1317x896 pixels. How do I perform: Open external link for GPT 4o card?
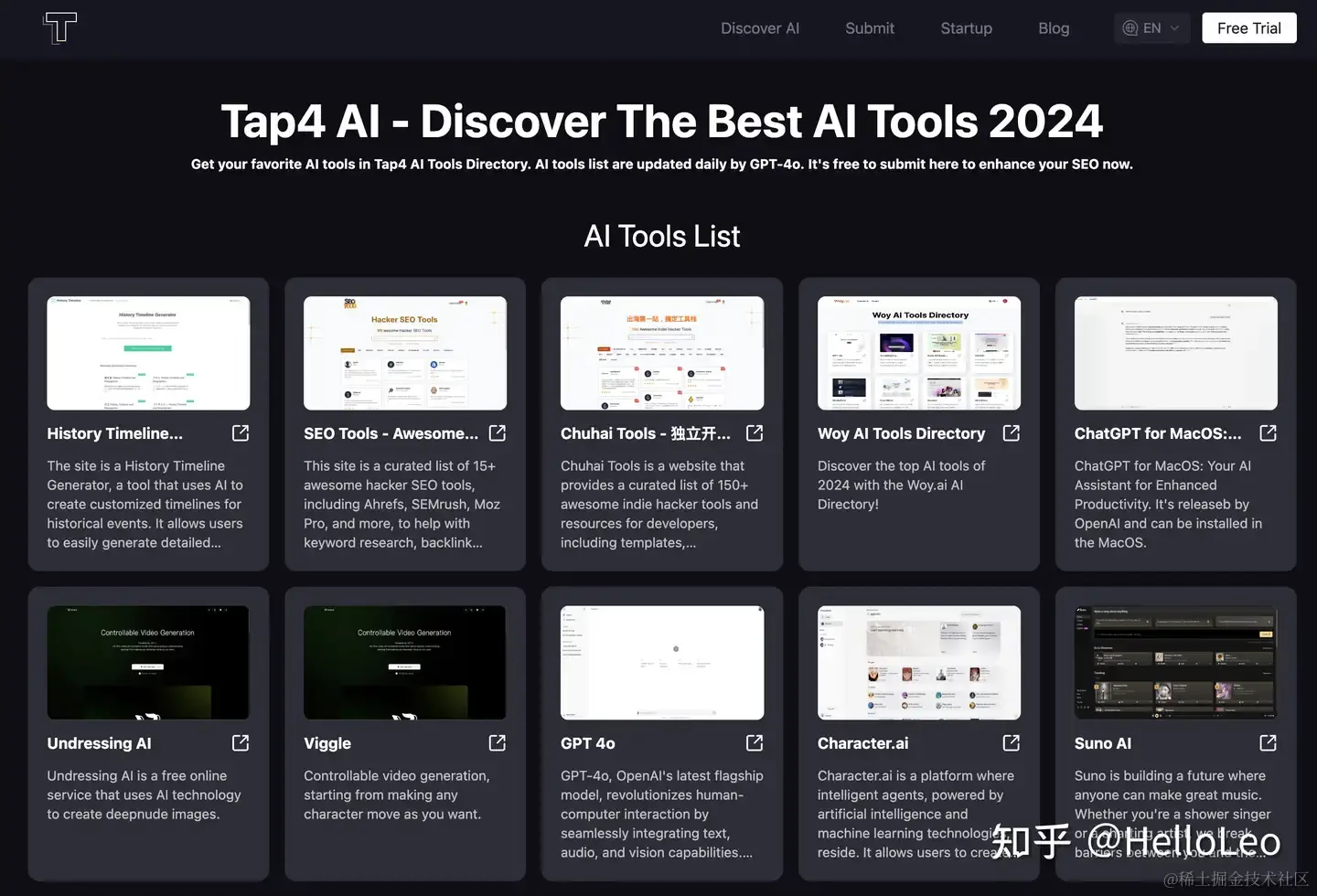[755, 743]
